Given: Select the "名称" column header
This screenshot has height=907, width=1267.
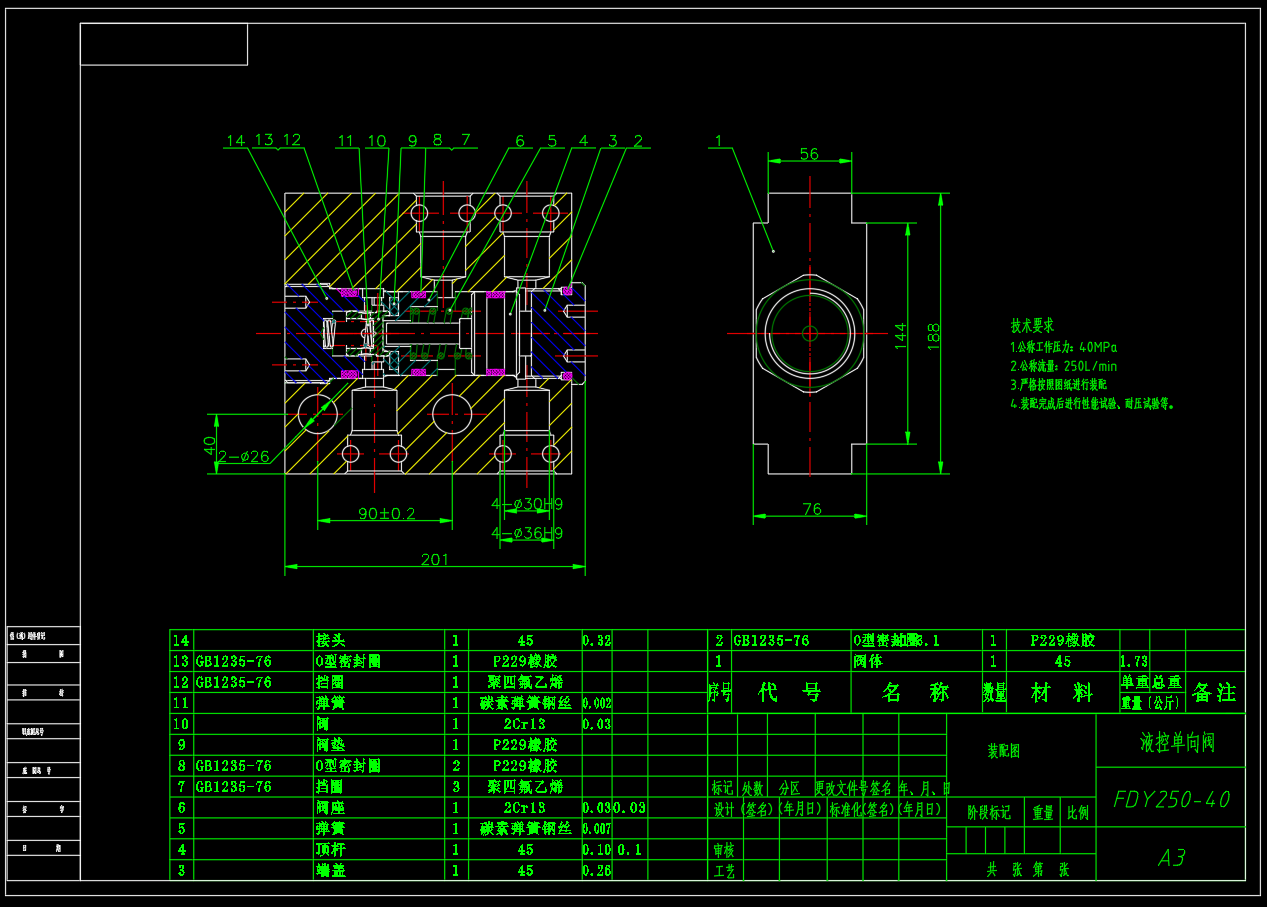Looking at the screenshot, I should [x=915, y=692].
